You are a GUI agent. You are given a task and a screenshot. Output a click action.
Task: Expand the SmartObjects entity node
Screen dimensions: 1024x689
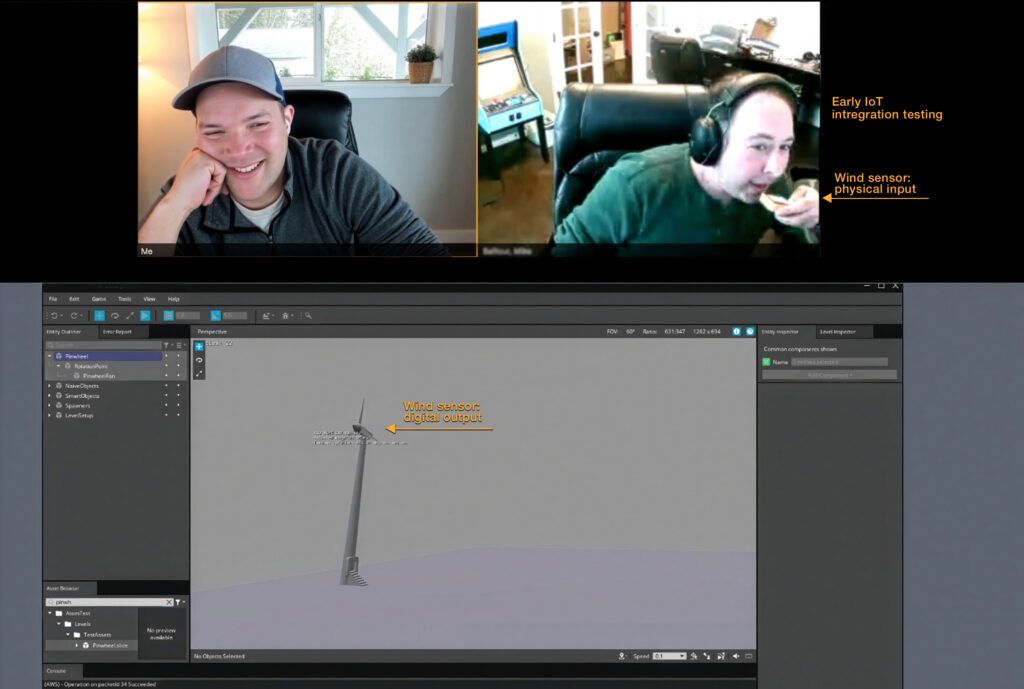50,396
